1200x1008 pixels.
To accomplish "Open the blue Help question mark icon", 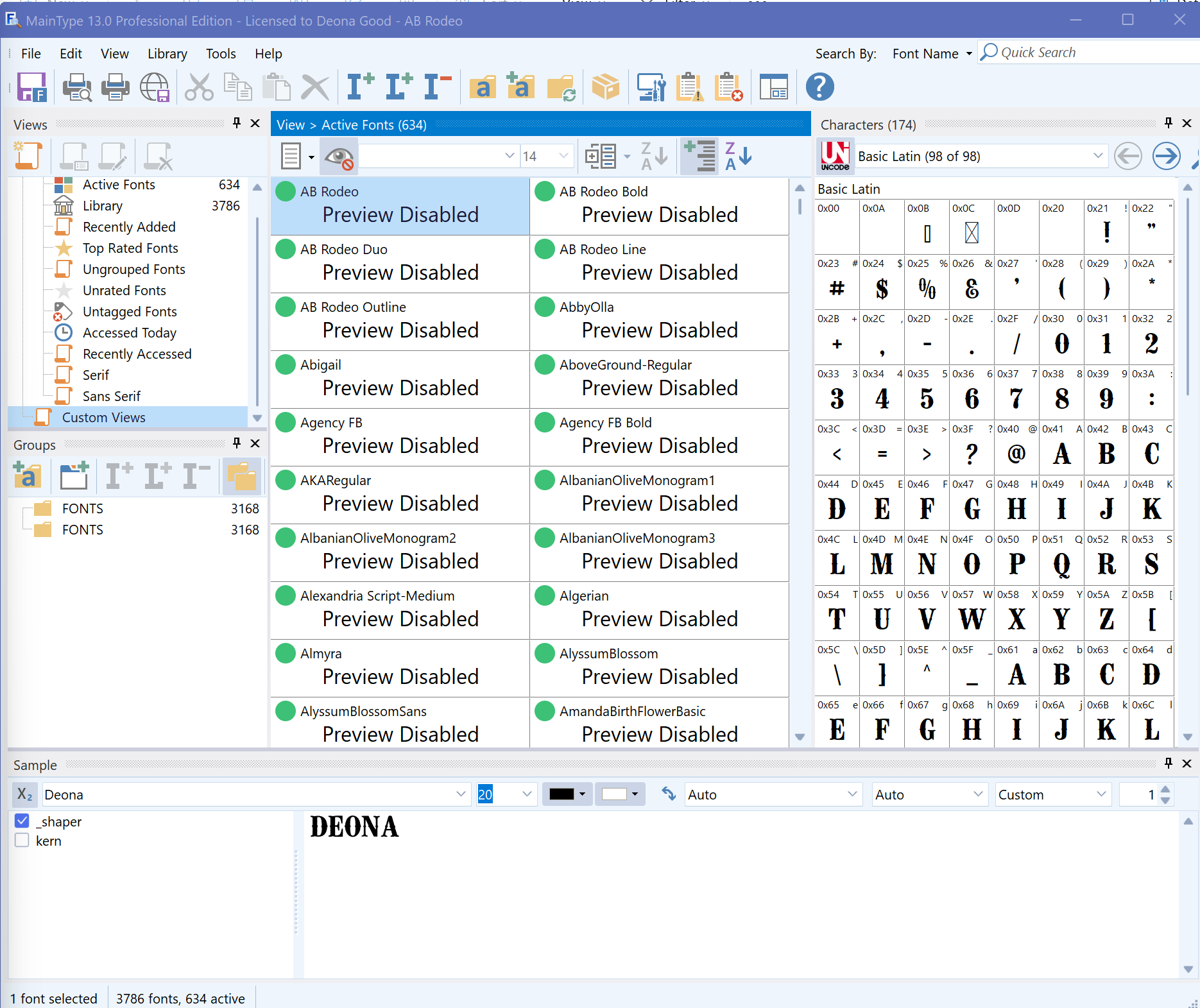I will (819, 87).
